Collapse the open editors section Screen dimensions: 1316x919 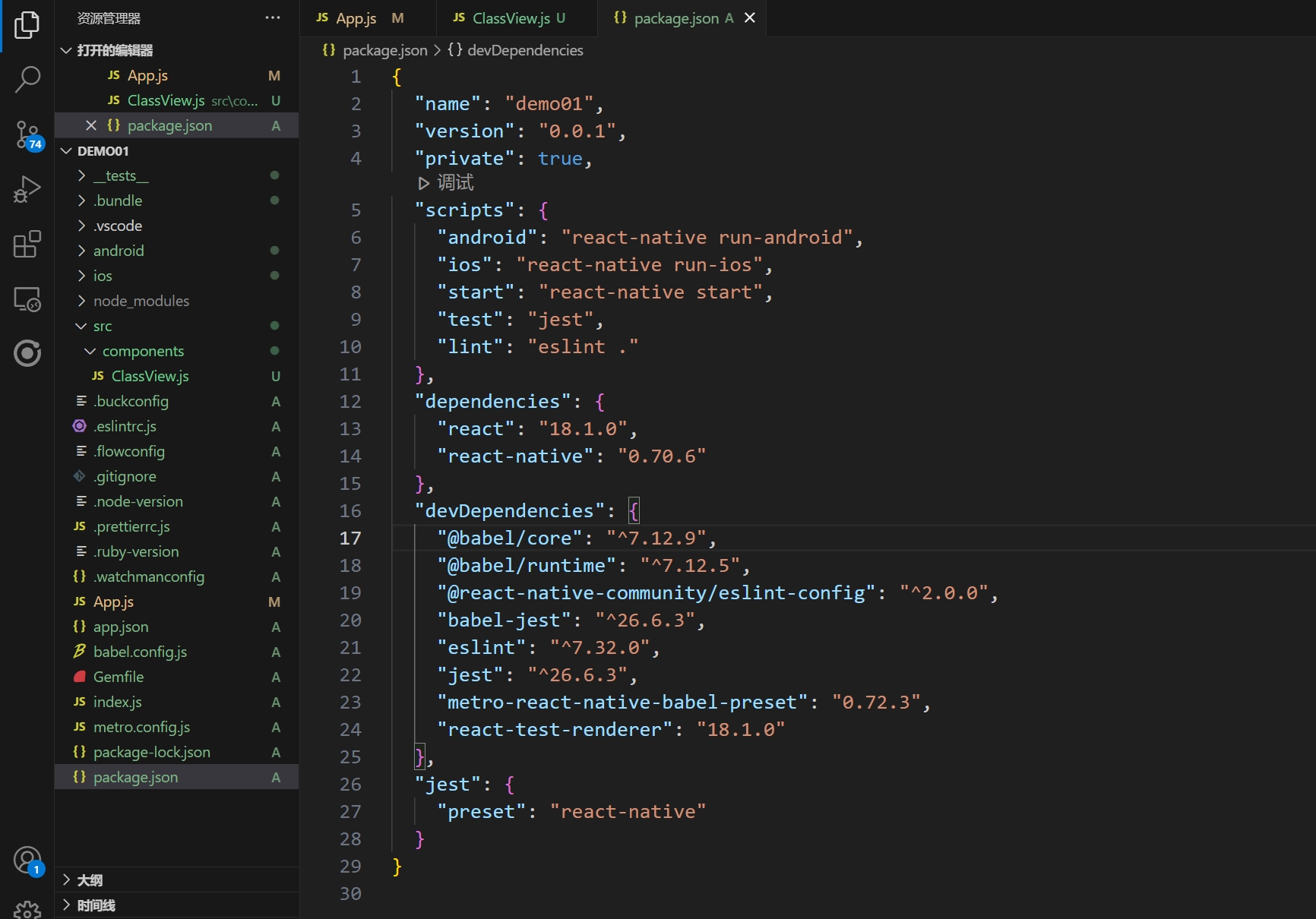176,50
